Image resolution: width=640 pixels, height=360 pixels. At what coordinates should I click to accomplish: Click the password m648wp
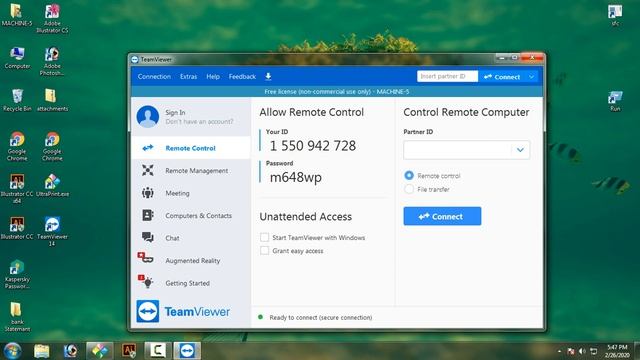[296, 177]
